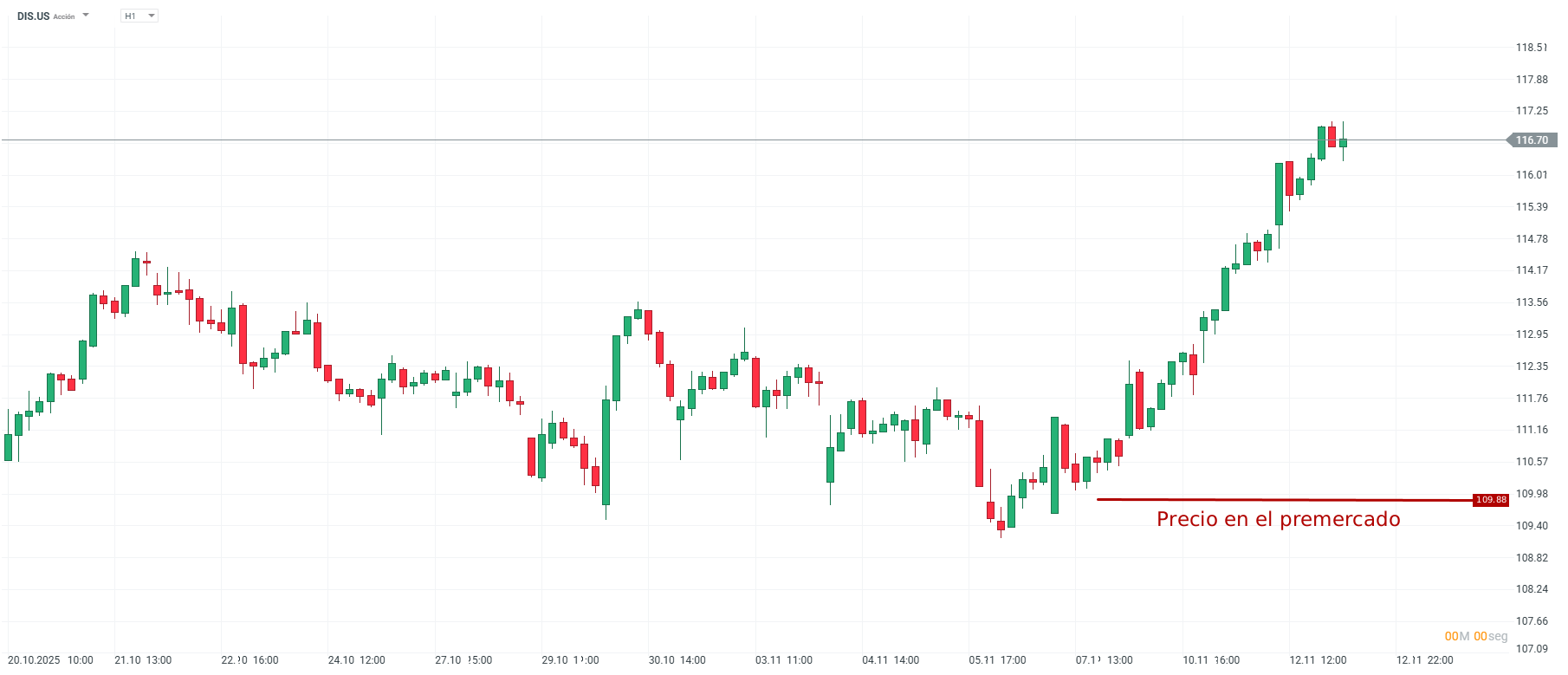Click the DIS.US ticker name

(x=33, y=16)
